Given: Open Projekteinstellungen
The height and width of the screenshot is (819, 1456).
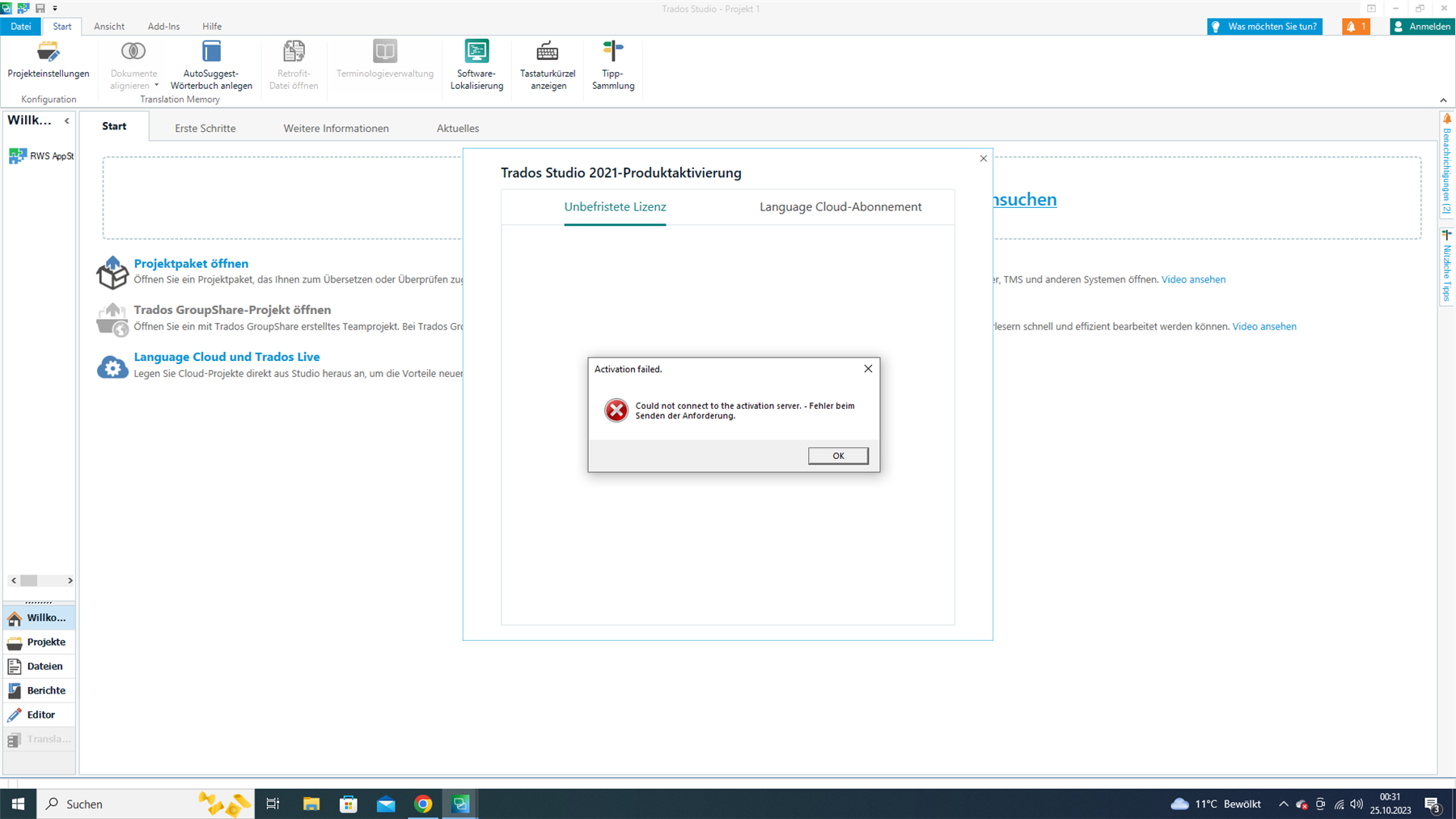Looking at the screenshot, I should [x=48, y=66].
